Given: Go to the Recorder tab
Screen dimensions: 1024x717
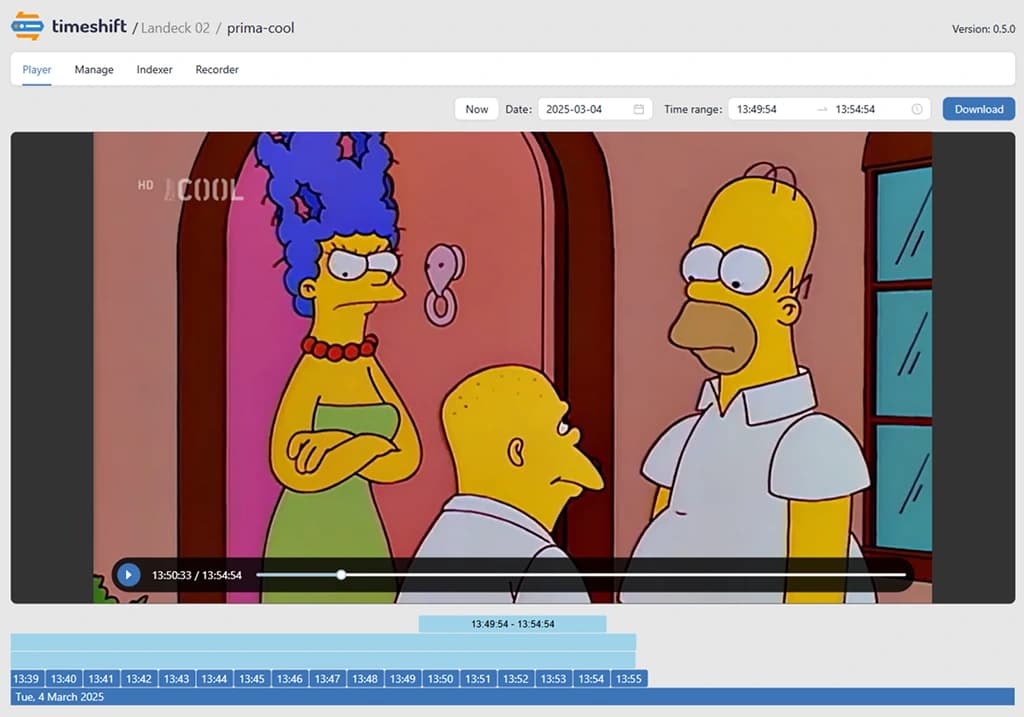Looking at the screenshot, I should tap(217, 70).
